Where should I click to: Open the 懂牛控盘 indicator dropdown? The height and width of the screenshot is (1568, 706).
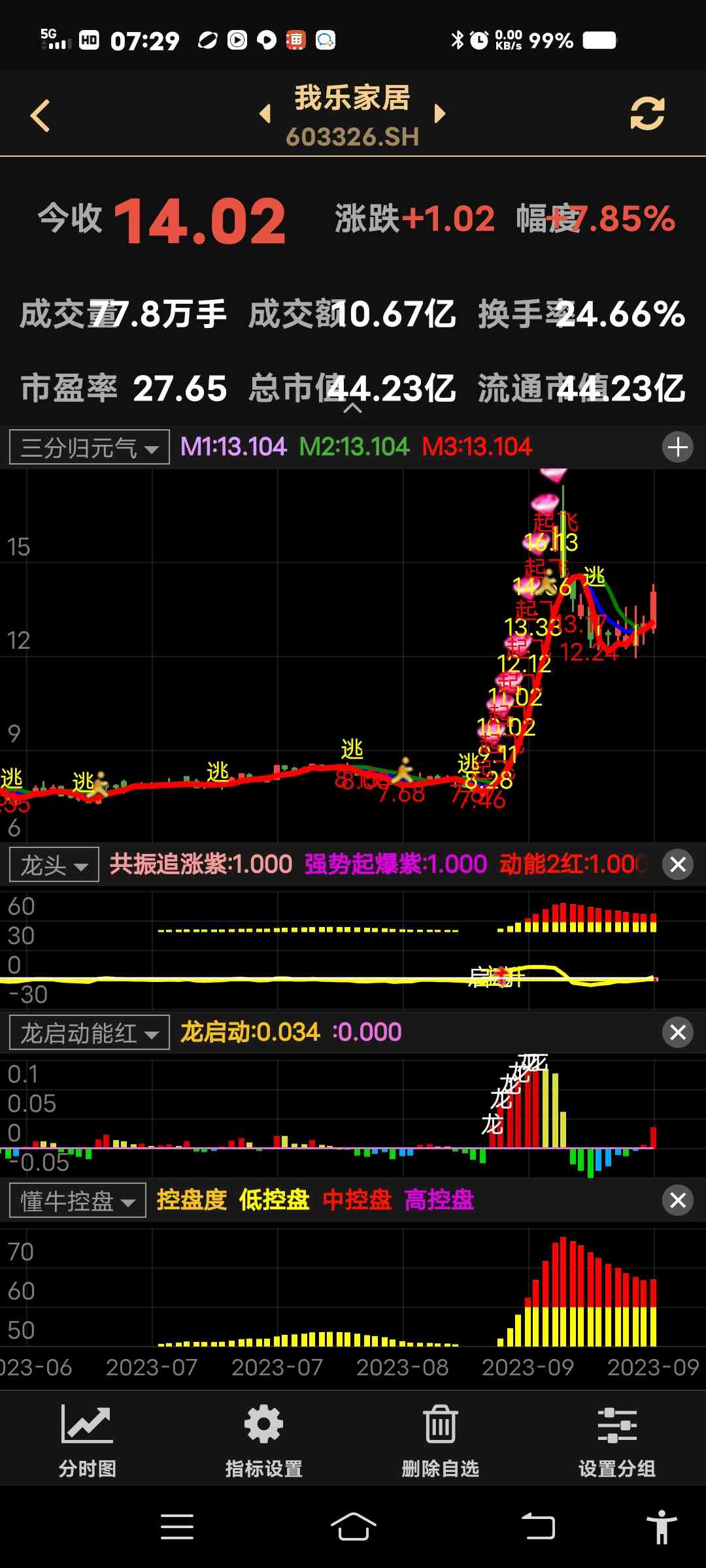78,1200
